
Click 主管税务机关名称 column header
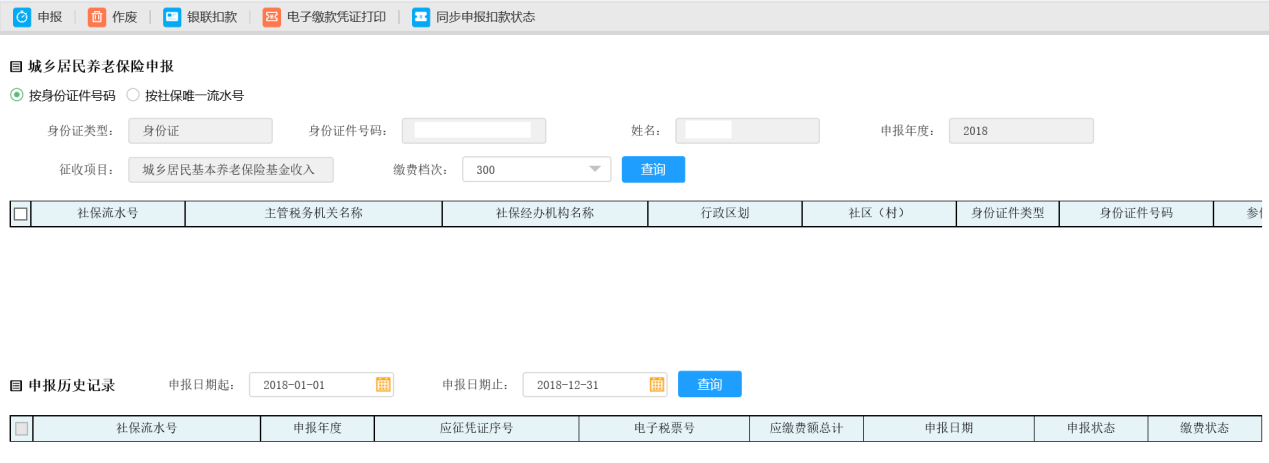(x=313, y=214)
